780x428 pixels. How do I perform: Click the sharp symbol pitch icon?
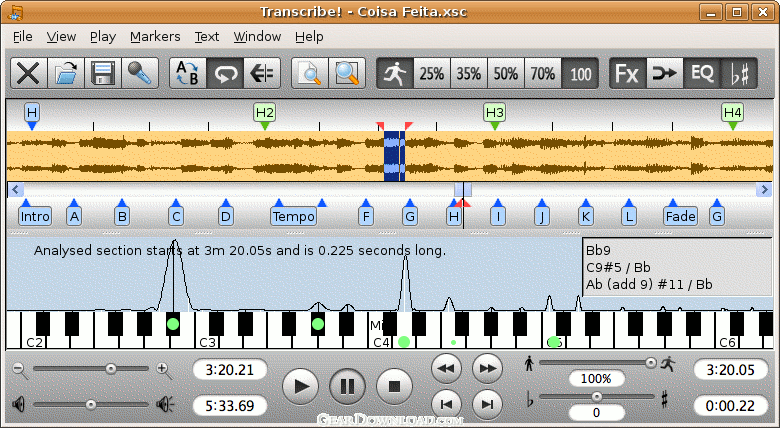(x=664, y=400)
